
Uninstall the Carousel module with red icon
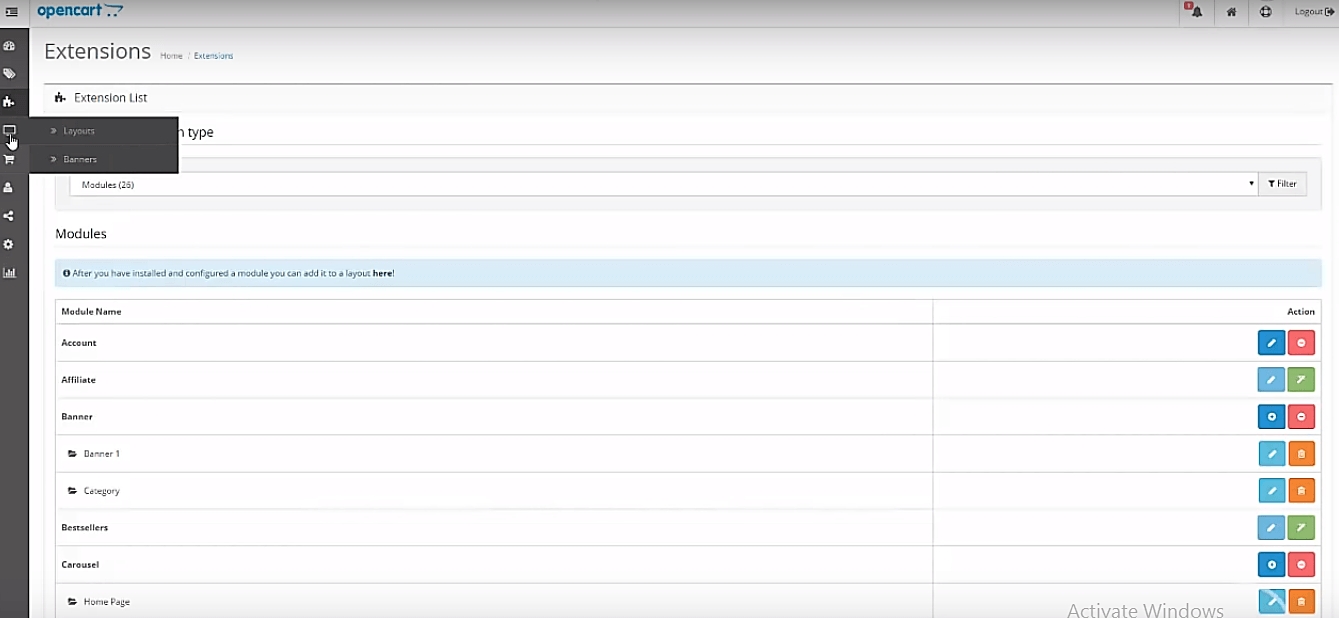[1301, 564]
